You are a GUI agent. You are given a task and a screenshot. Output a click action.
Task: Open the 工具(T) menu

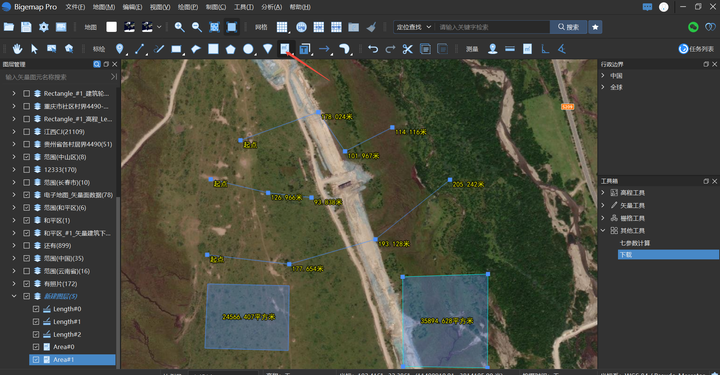click(x=244, y=7)
